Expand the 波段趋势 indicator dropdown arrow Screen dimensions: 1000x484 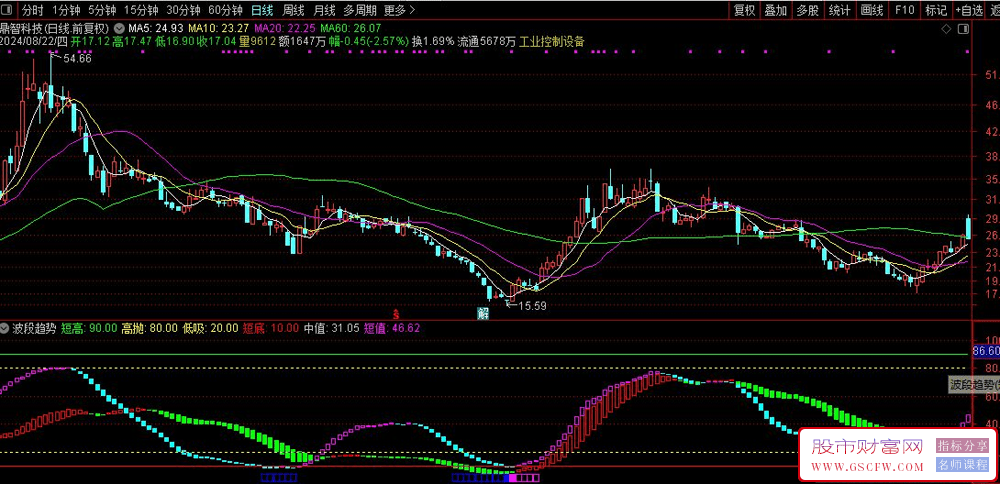(6, 328)
